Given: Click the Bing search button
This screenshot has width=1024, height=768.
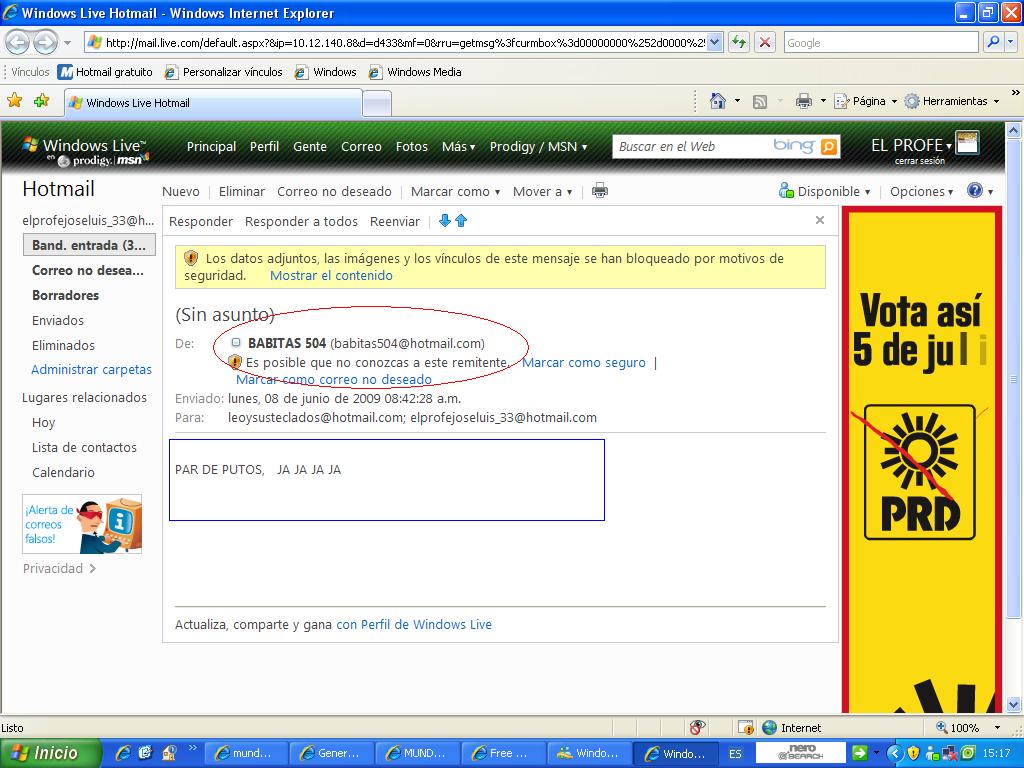Looking at the screenshot, I should pos(829,146).
